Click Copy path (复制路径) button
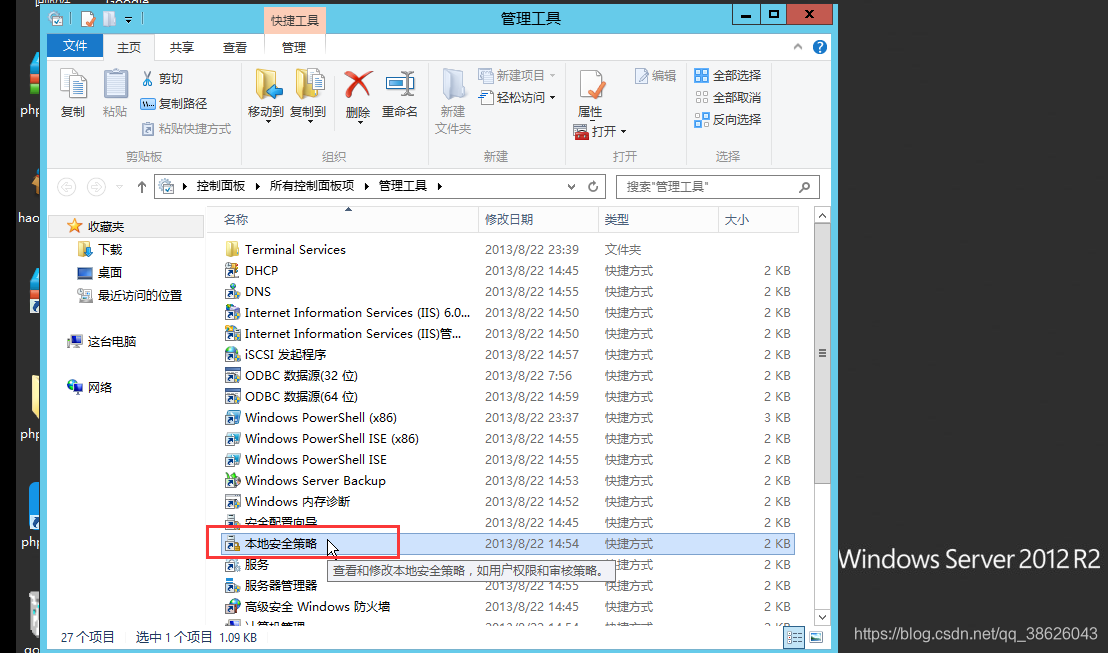This screenshot has width=1108, height=653. coord(174,104)
